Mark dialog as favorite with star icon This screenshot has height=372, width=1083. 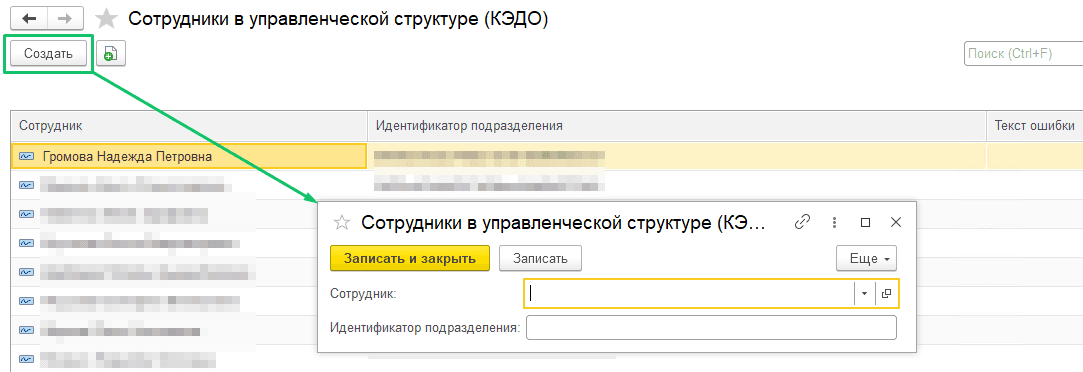342,222
